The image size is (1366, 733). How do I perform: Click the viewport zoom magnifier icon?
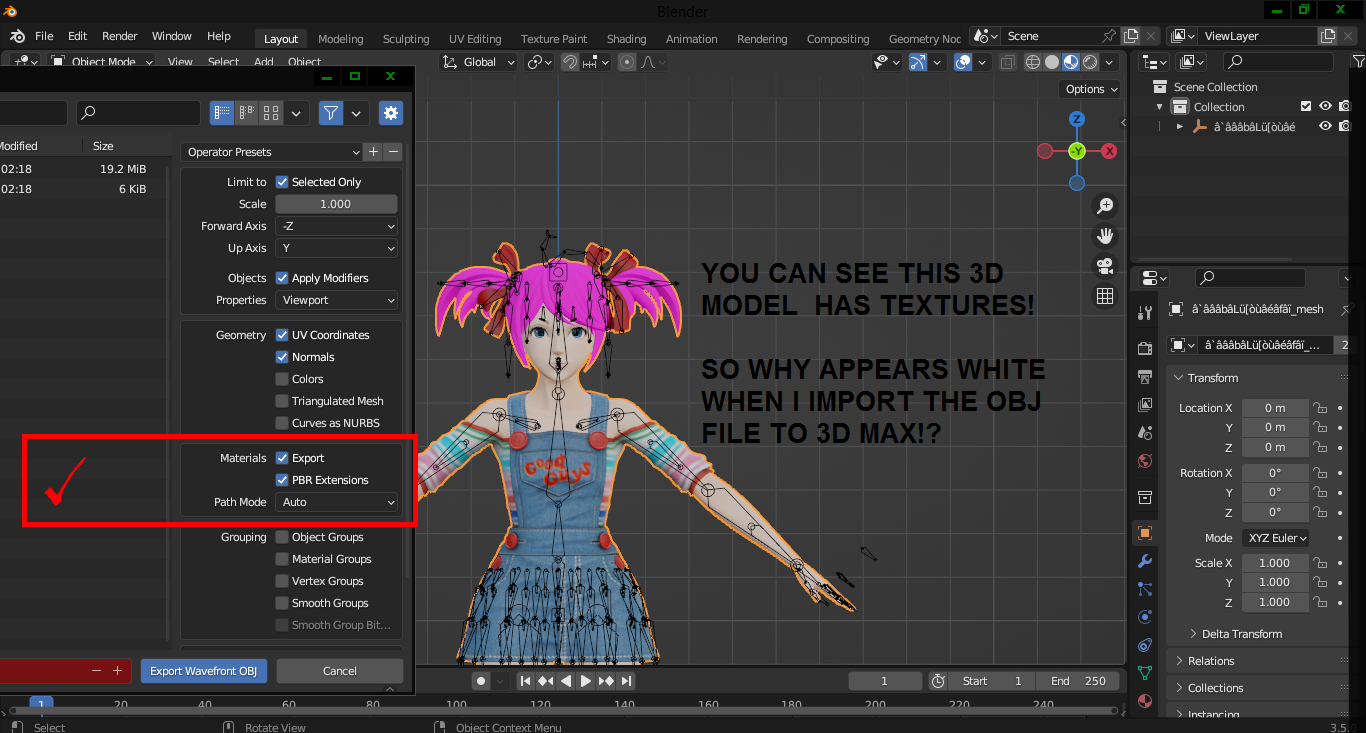[1105, 206]
